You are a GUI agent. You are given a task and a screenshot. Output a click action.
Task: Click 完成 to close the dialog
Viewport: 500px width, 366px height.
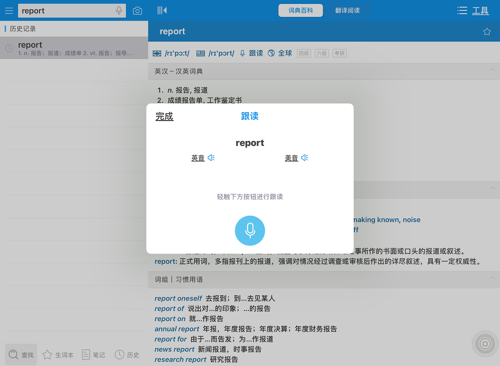(x=164, y=116)
